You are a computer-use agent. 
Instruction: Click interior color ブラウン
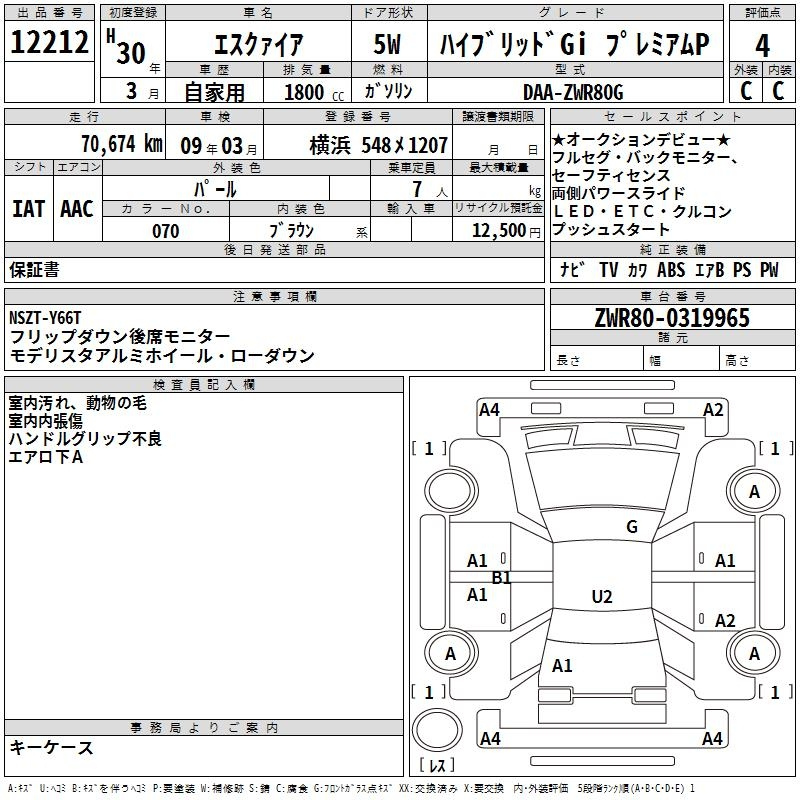coord(292,230)
